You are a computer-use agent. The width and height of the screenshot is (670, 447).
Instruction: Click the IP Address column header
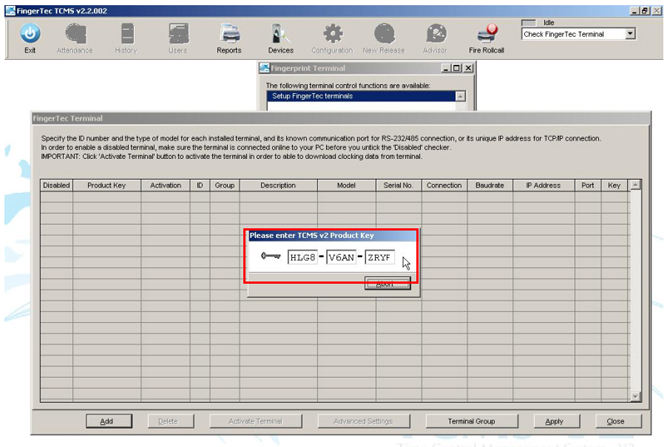[544, 185]
